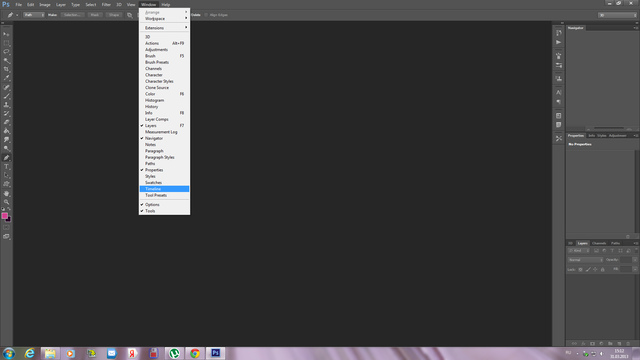Expand the Workspace submenu

pos(164,19)
